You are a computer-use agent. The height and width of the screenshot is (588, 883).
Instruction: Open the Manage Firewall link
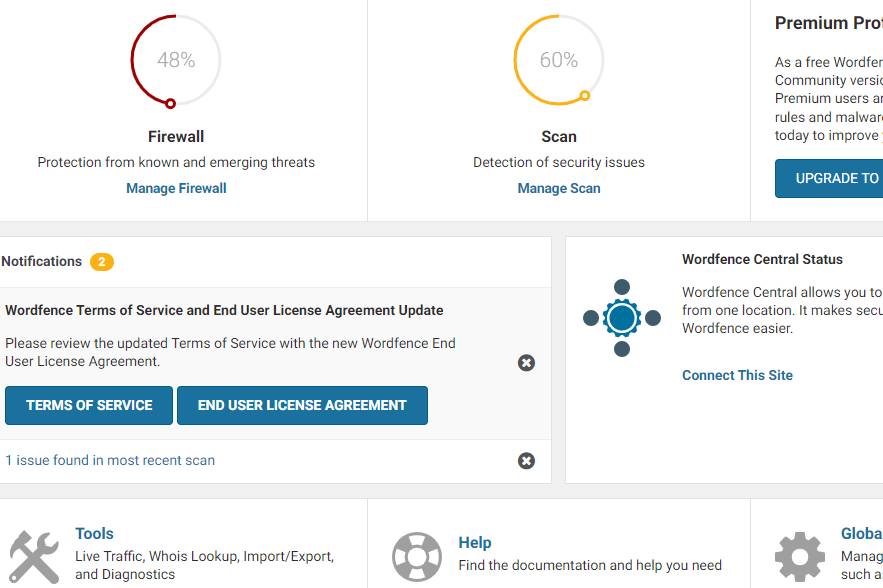click(176, 188)
